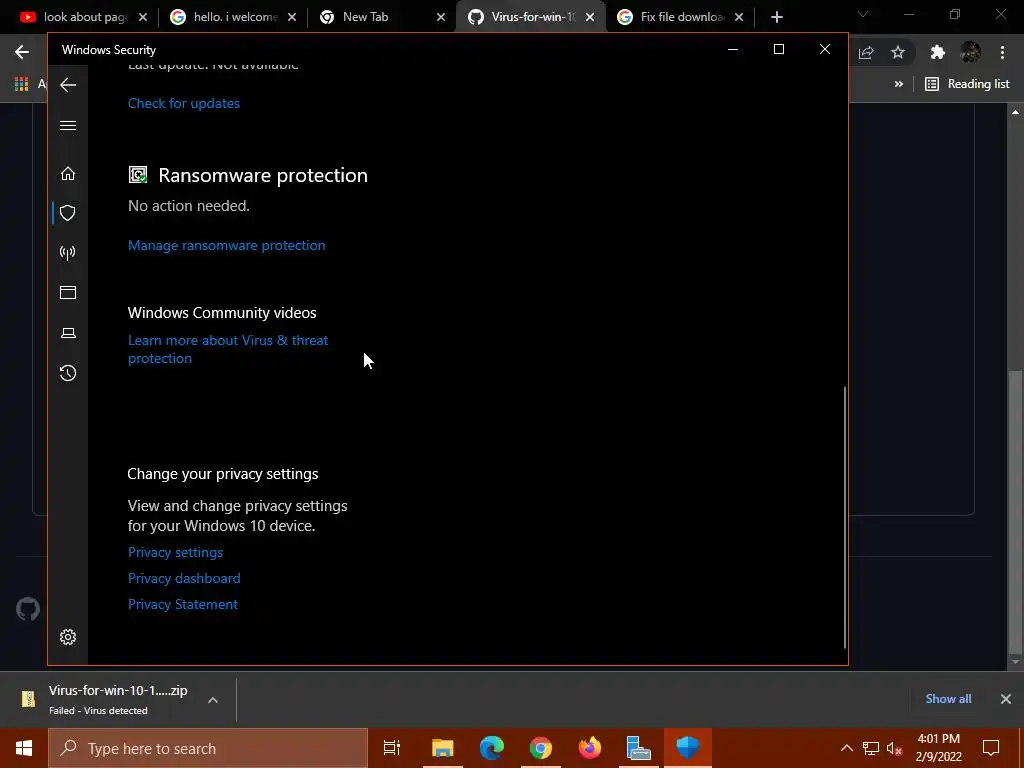The height and width of the screenshot is (768, 1024).
Task: Open the hamburger navigation menu
Action: pyautogui.click(x=68, y=125)
